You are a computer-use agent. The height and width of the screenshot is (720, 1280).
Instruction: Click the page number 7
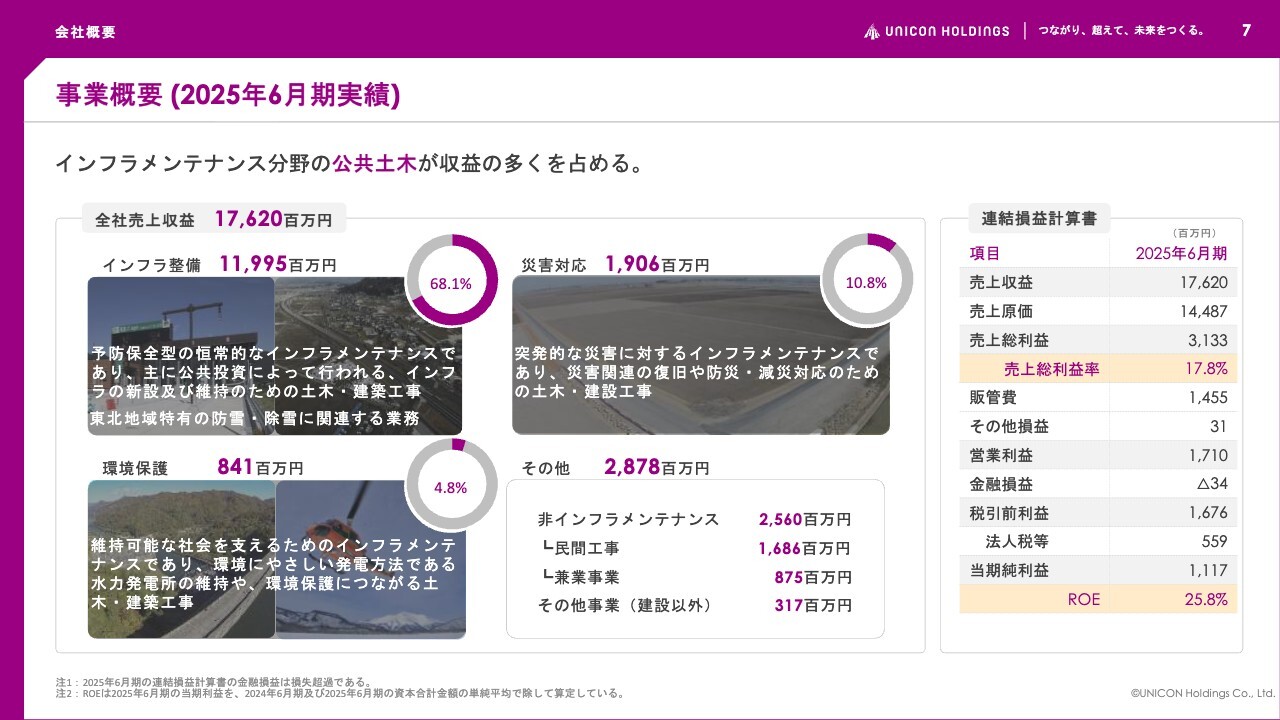(x=1246, y=31)
